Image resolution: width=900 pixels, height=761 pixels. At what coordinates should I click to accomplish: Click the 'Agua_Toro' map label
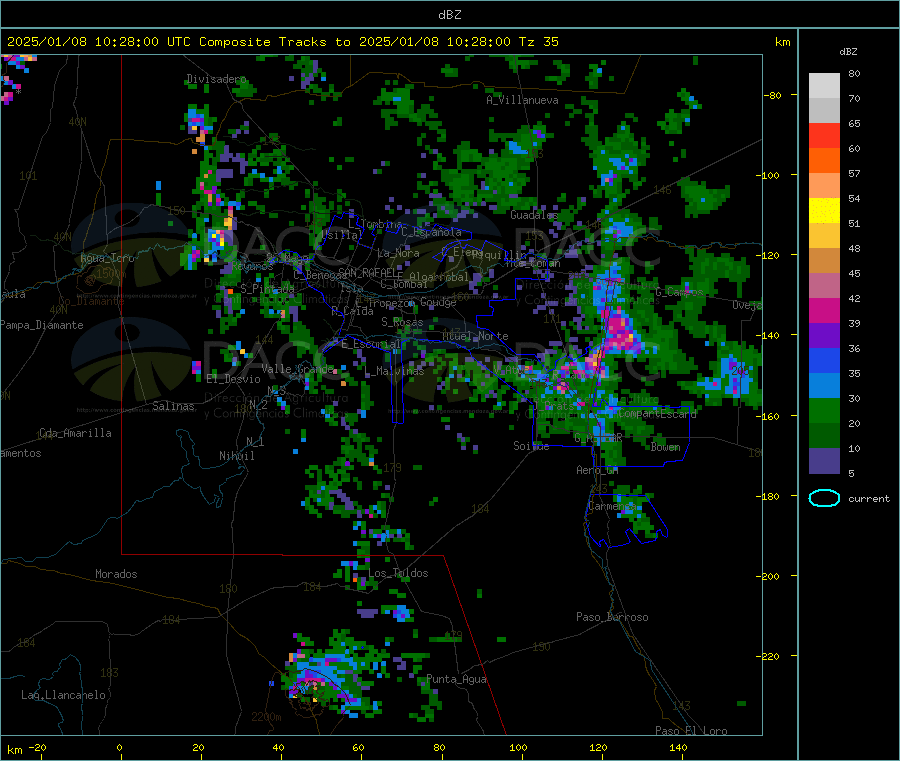[107, 258]
